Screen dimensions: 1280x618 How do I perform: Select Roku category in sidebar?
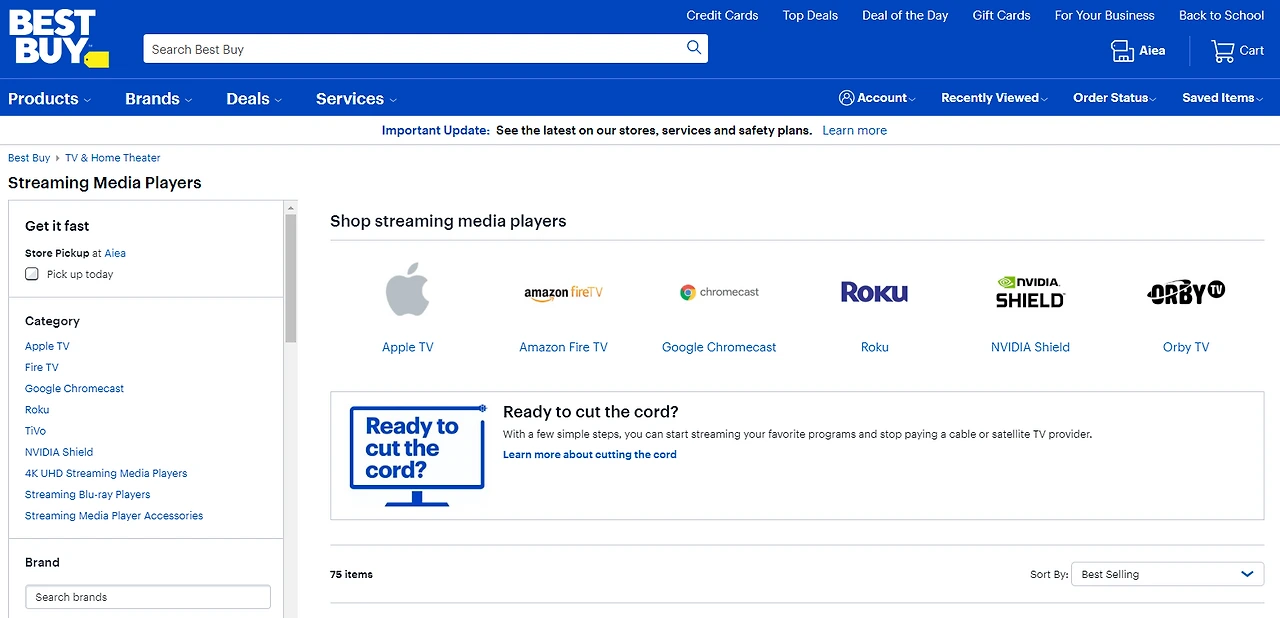37,410
